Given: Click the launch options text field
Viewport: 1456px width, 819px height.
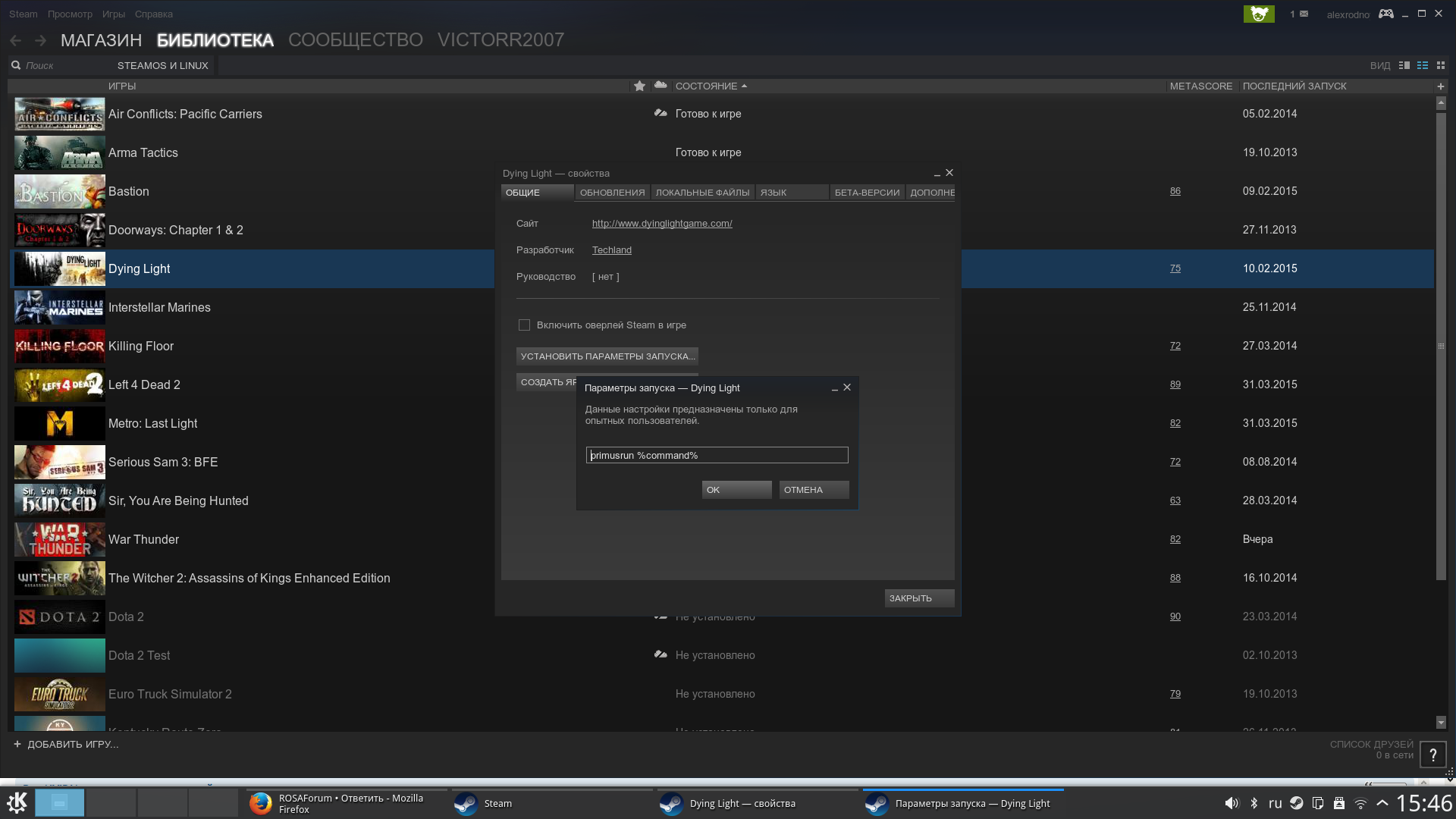Looking at the screenshot, I should coord(717,455).
